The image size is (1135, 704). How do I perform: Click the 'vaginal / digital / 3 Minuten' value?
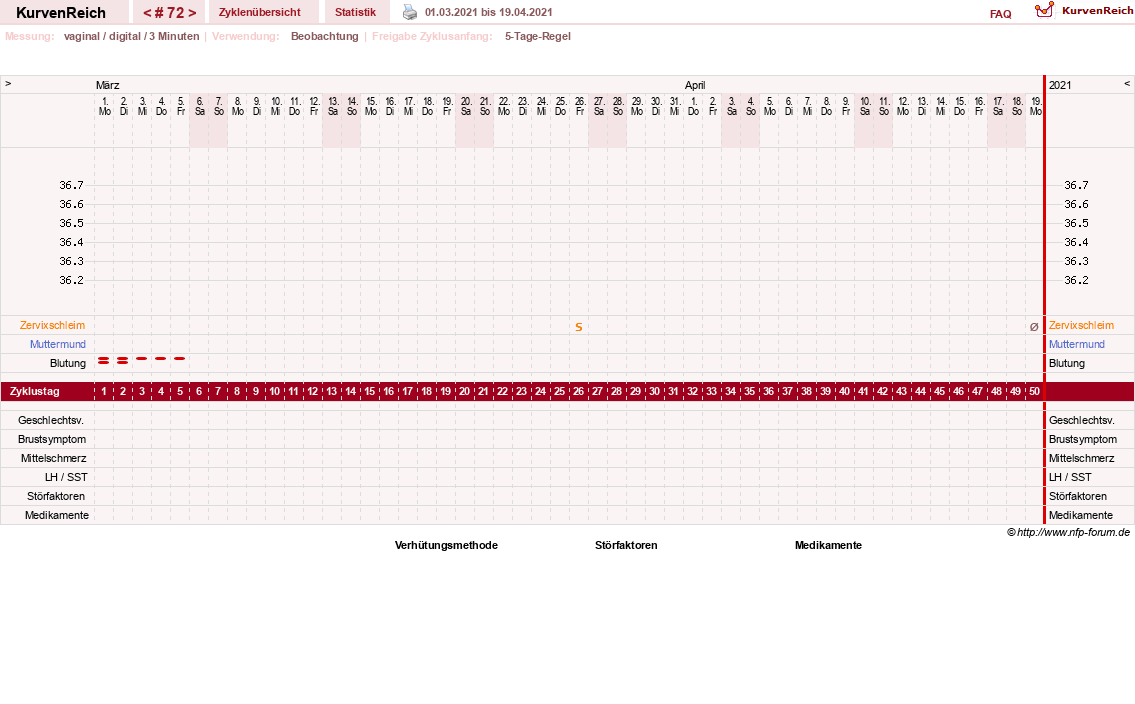(x=132, y=36)
